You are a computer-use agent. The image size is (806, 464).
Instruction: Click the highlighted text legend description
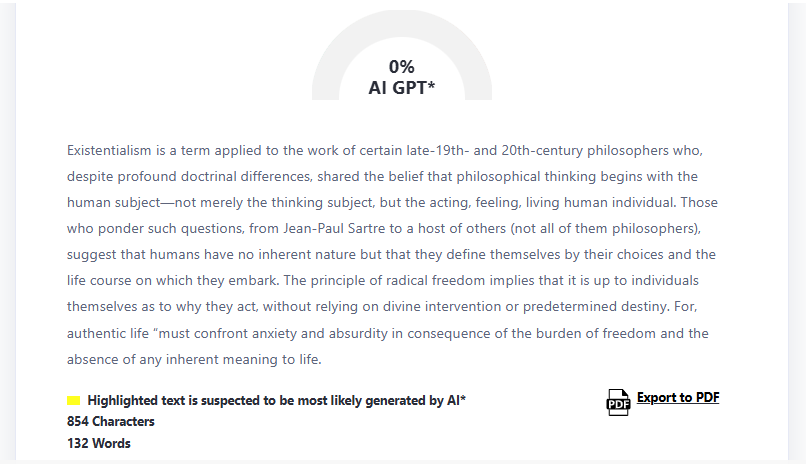(x=277, y=401)
